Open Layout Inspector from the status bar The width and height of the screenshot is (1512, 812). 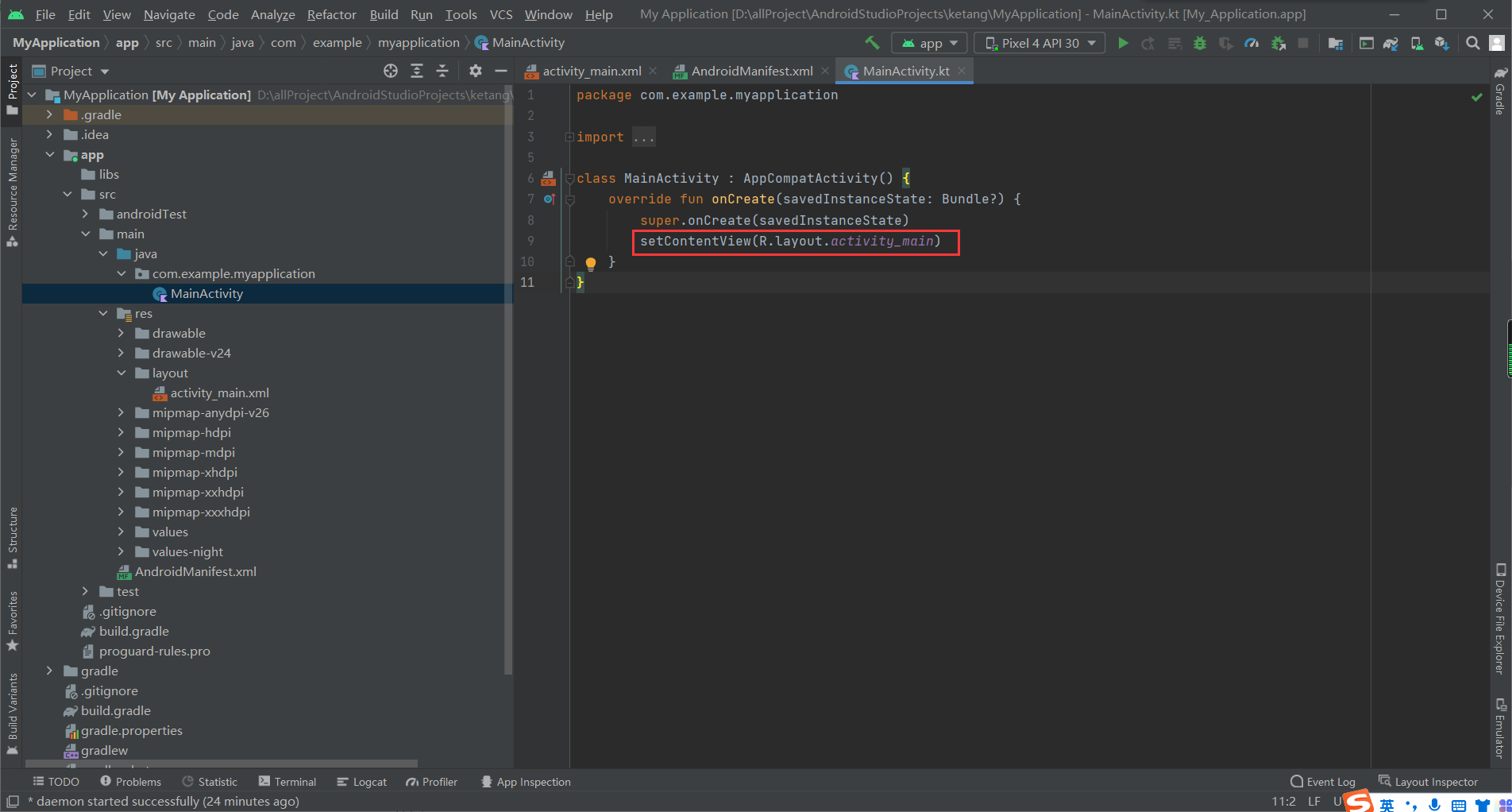click(1428, 782)
